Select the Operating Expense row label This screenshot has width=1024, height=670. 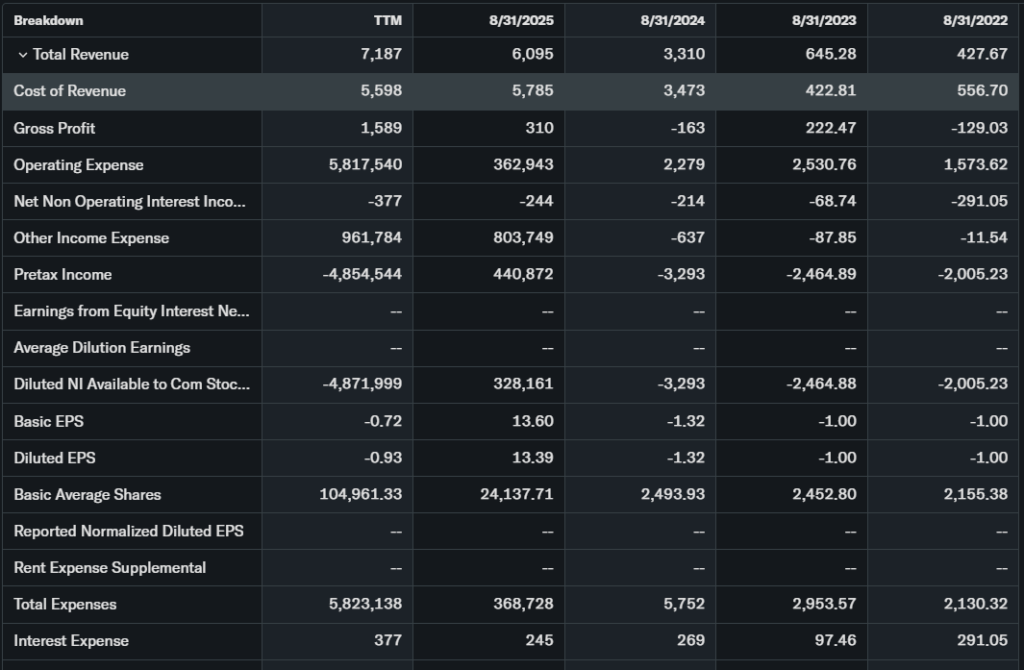point(79,165)
